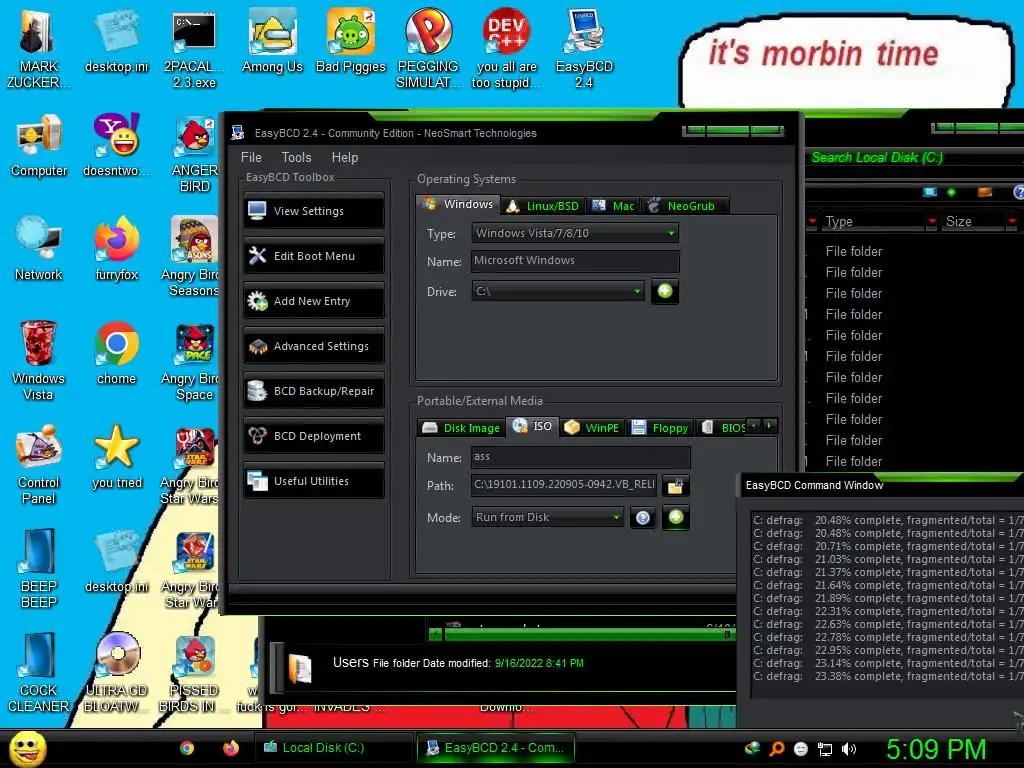Open the Tools menu in EasyBCD
The image size is (1024, 768).
tap(296, 157)
